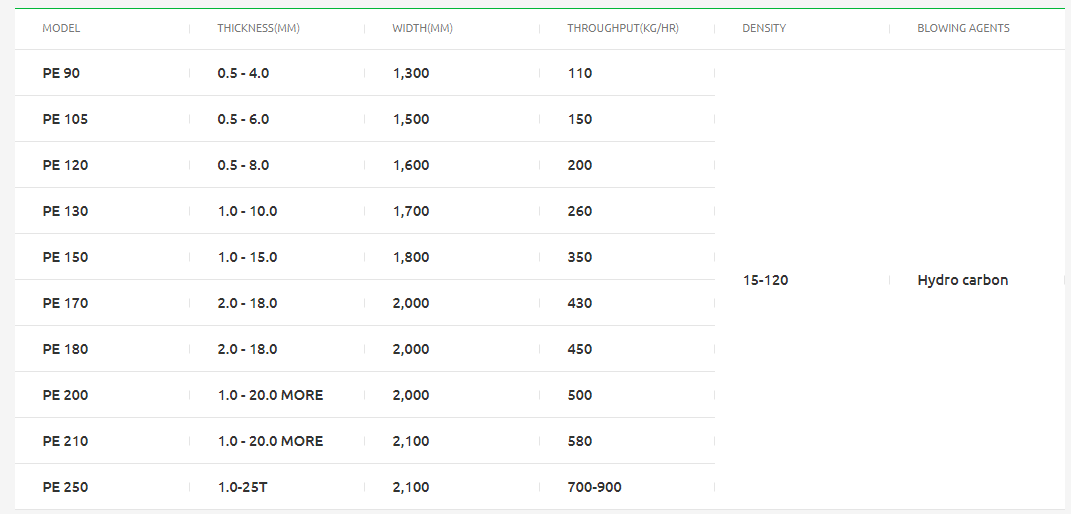This screenshot has width=1071, height=514.
Task: Select the 1.0-25T thickness cell
Action: coord(247,487)
